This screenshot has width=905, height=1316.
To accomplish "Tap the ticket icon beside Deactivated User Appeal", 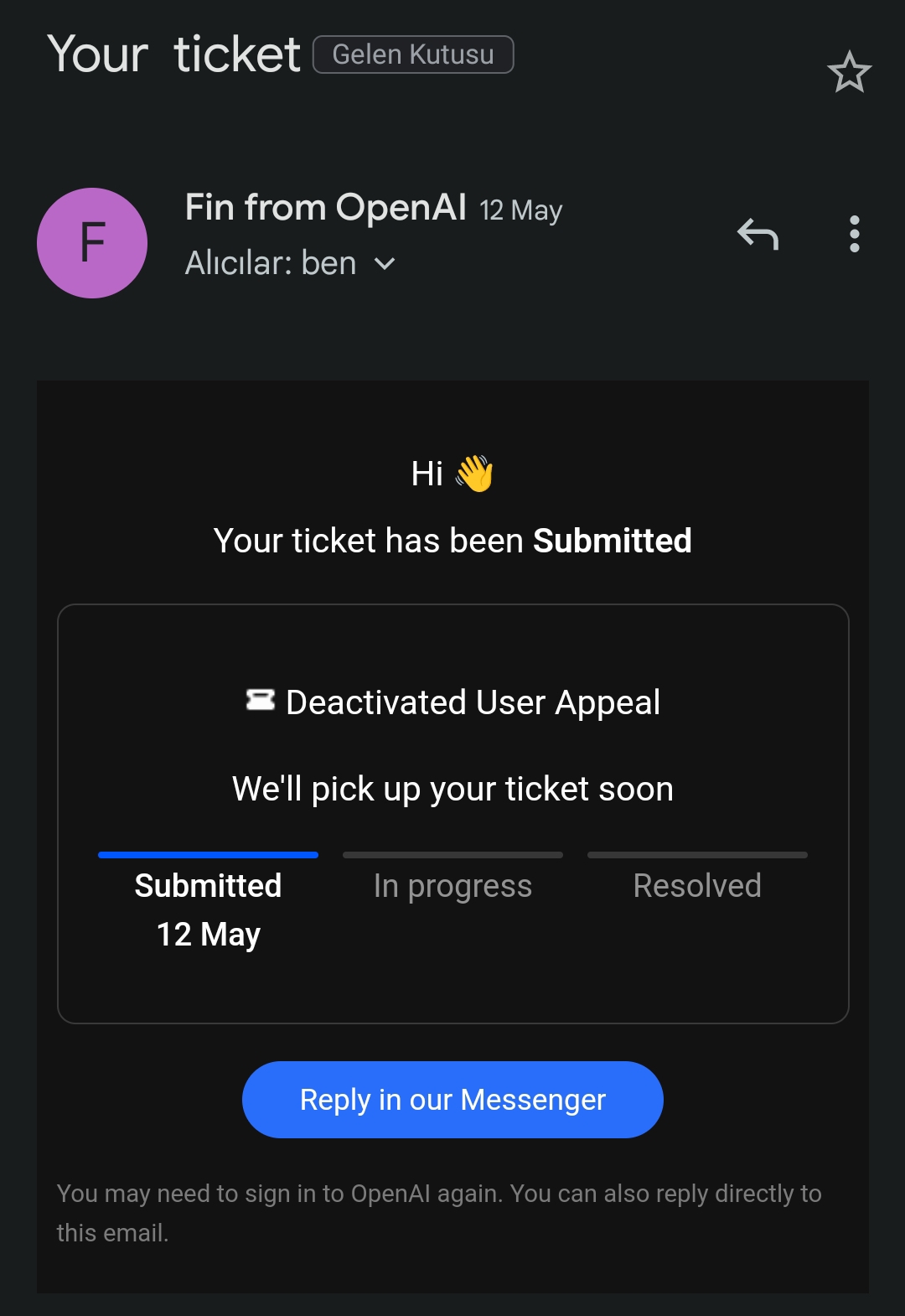I will click(261, 700).
